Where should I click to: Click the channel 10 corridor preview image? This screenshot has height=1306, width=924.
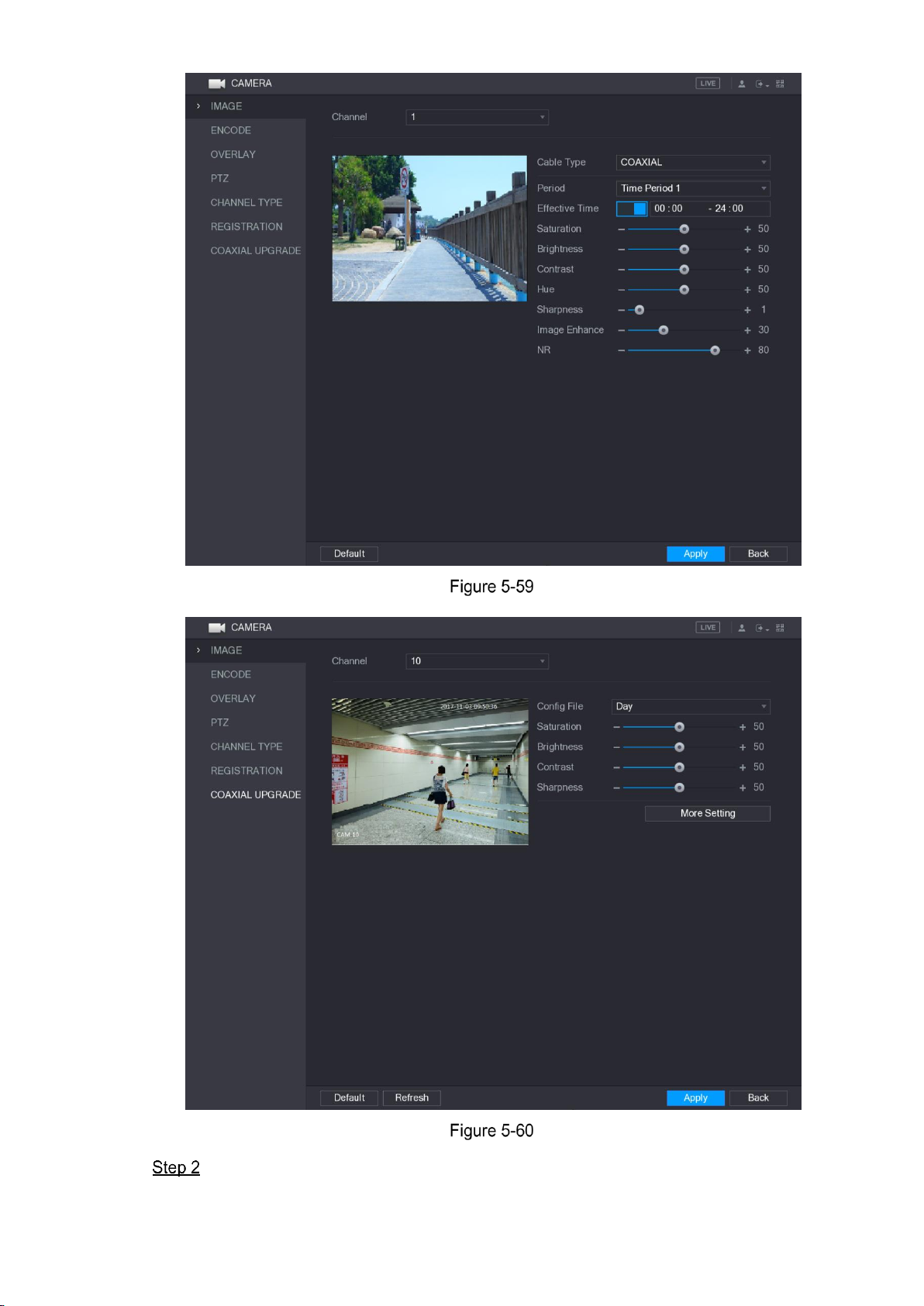tap(430, 772)
